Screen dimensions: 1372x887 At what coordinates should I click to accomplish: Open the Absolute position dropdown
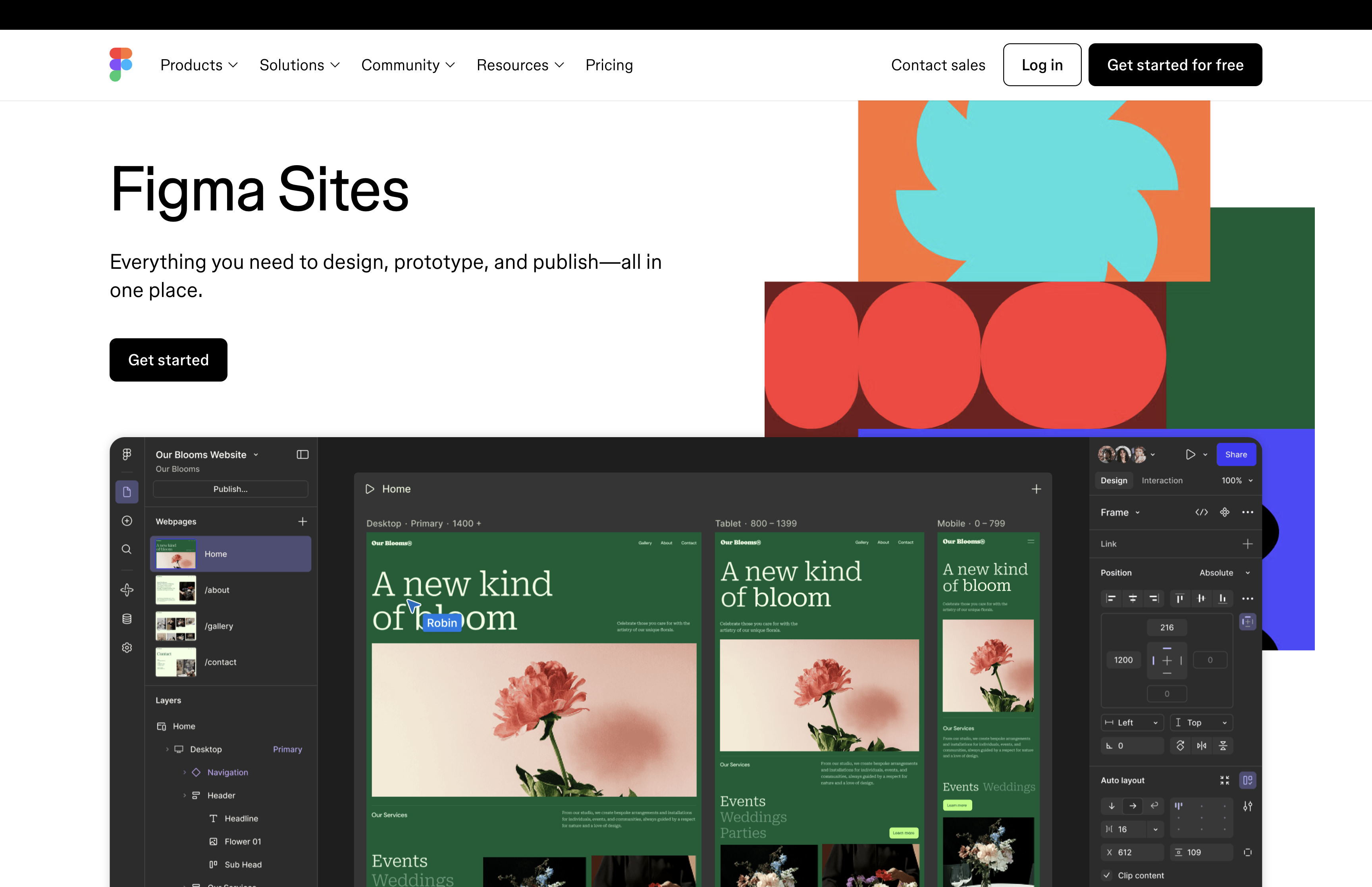click(1225, 573)
